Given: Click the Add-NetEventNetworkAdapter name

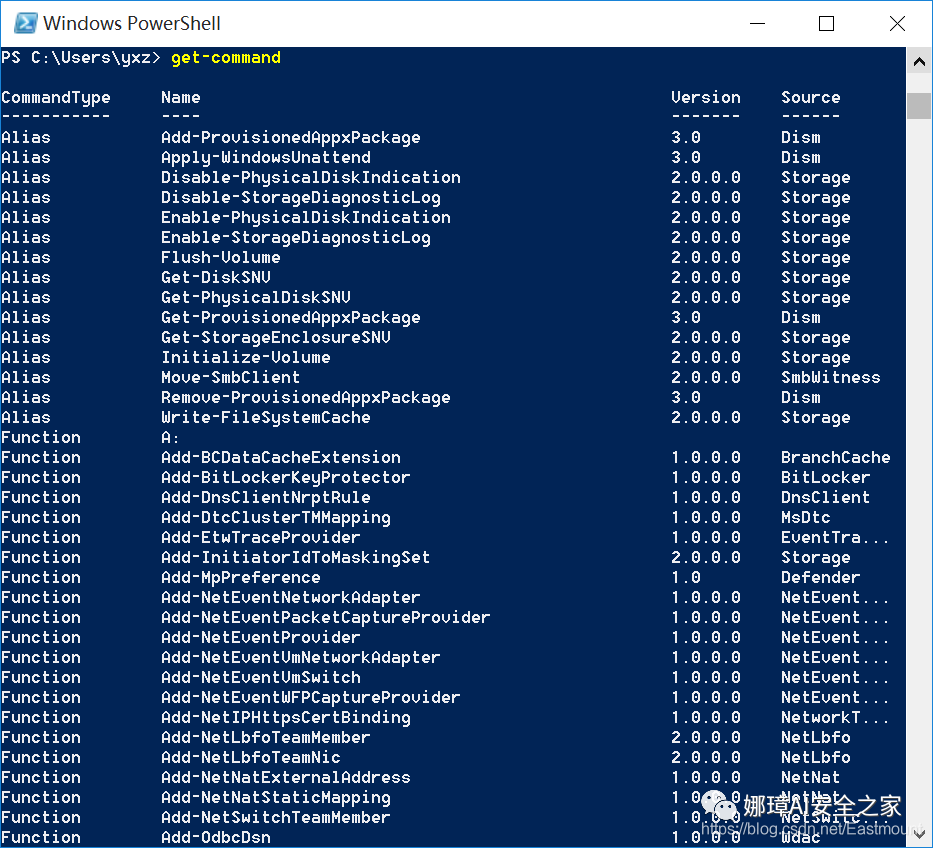Looking at the screenshot, I should coord(290,597).
